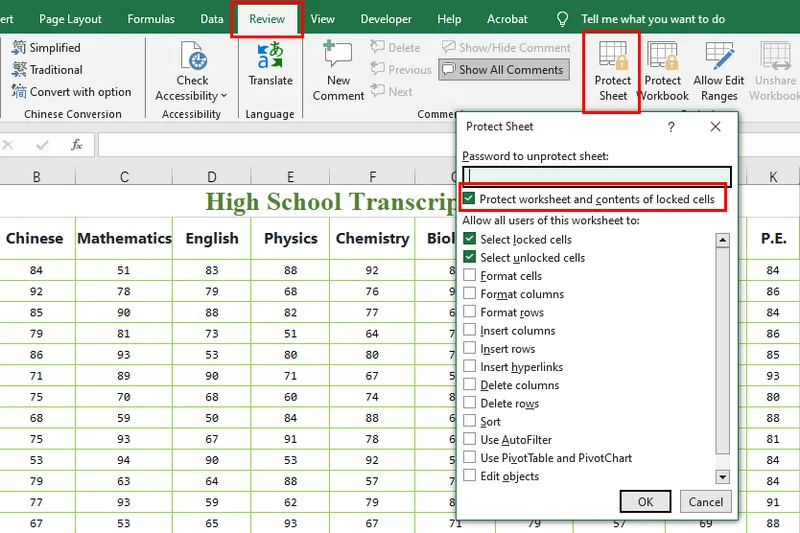Close the Protect Sheet dialog
Viewport: 800px width, 533px height.
tap(715, 126)
